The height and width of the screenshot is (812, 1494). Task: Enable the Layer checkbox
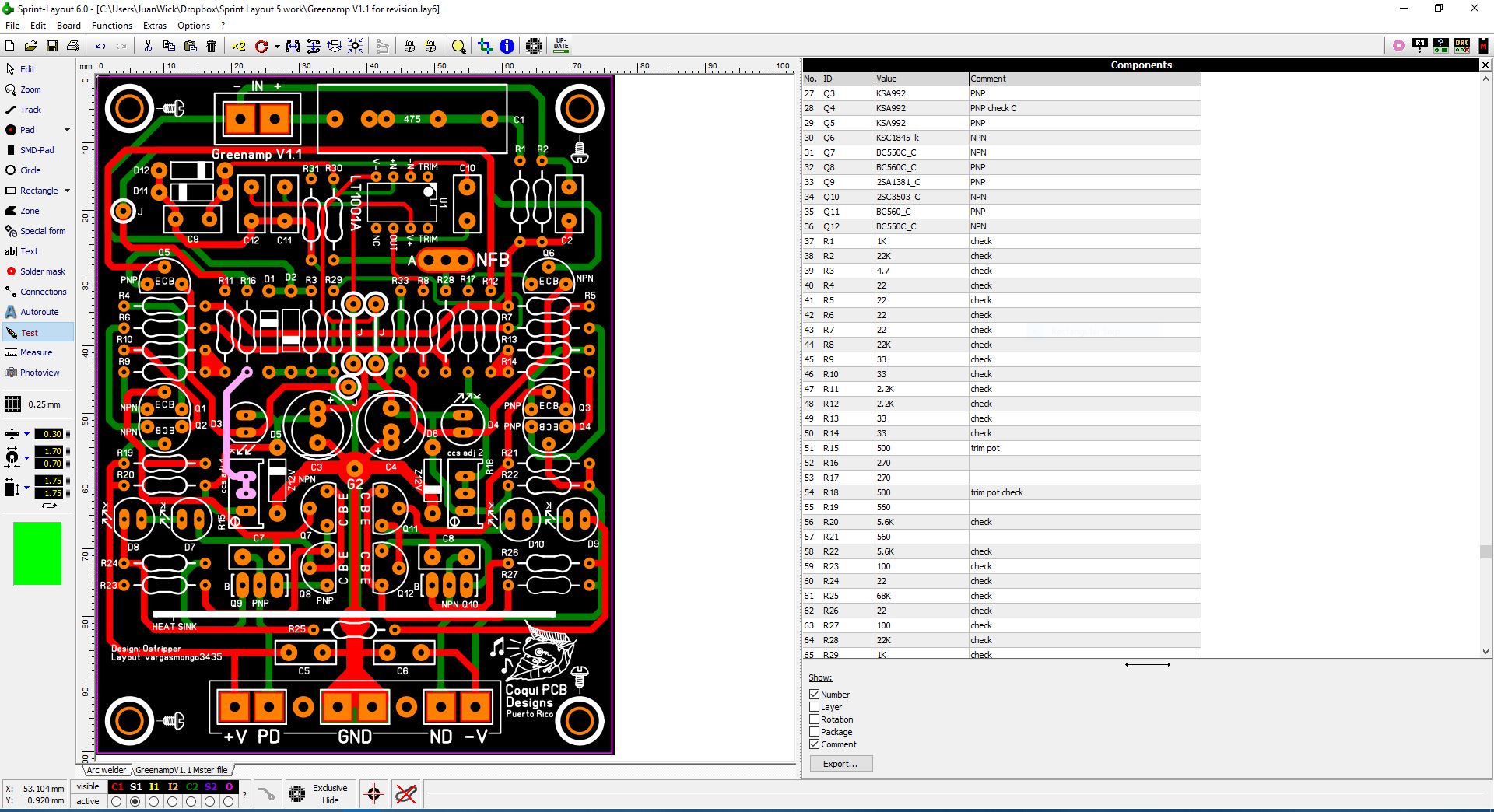click(815, 707)
